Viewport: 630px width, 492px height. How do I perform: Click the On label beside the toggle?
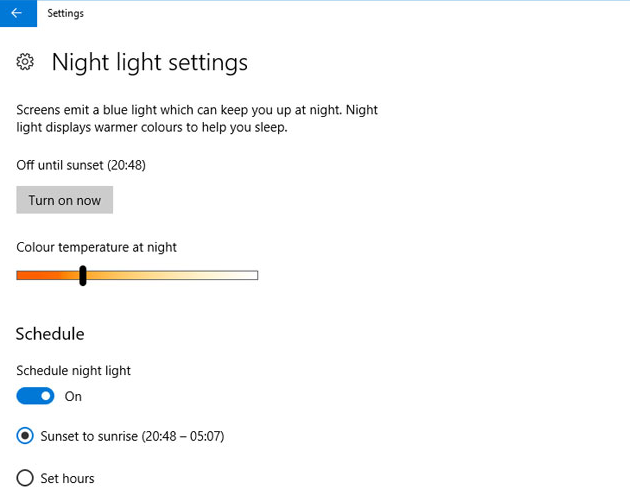(73, 396)
